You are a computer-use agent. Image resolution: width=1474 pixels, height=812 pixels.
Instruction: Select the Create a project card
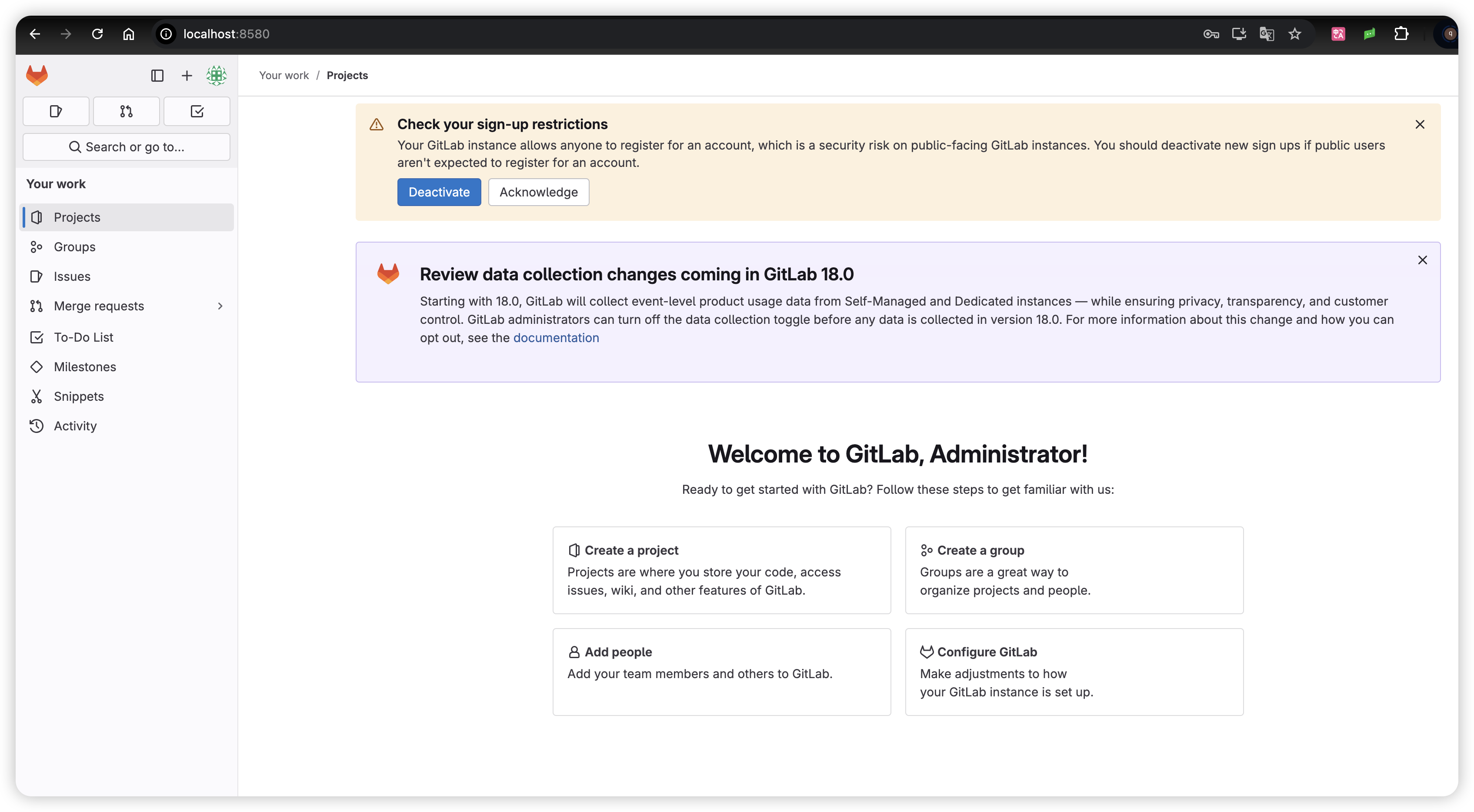[721, 570]
